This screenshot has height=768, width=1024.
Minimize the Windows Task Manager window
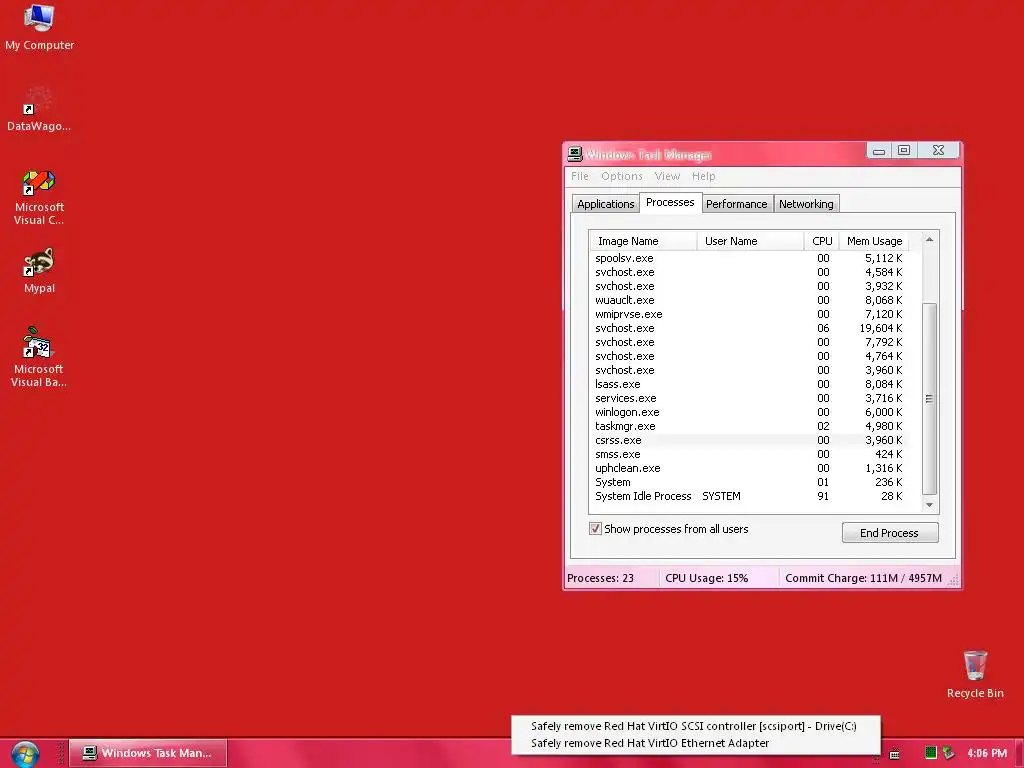click(x=879, y=151)
